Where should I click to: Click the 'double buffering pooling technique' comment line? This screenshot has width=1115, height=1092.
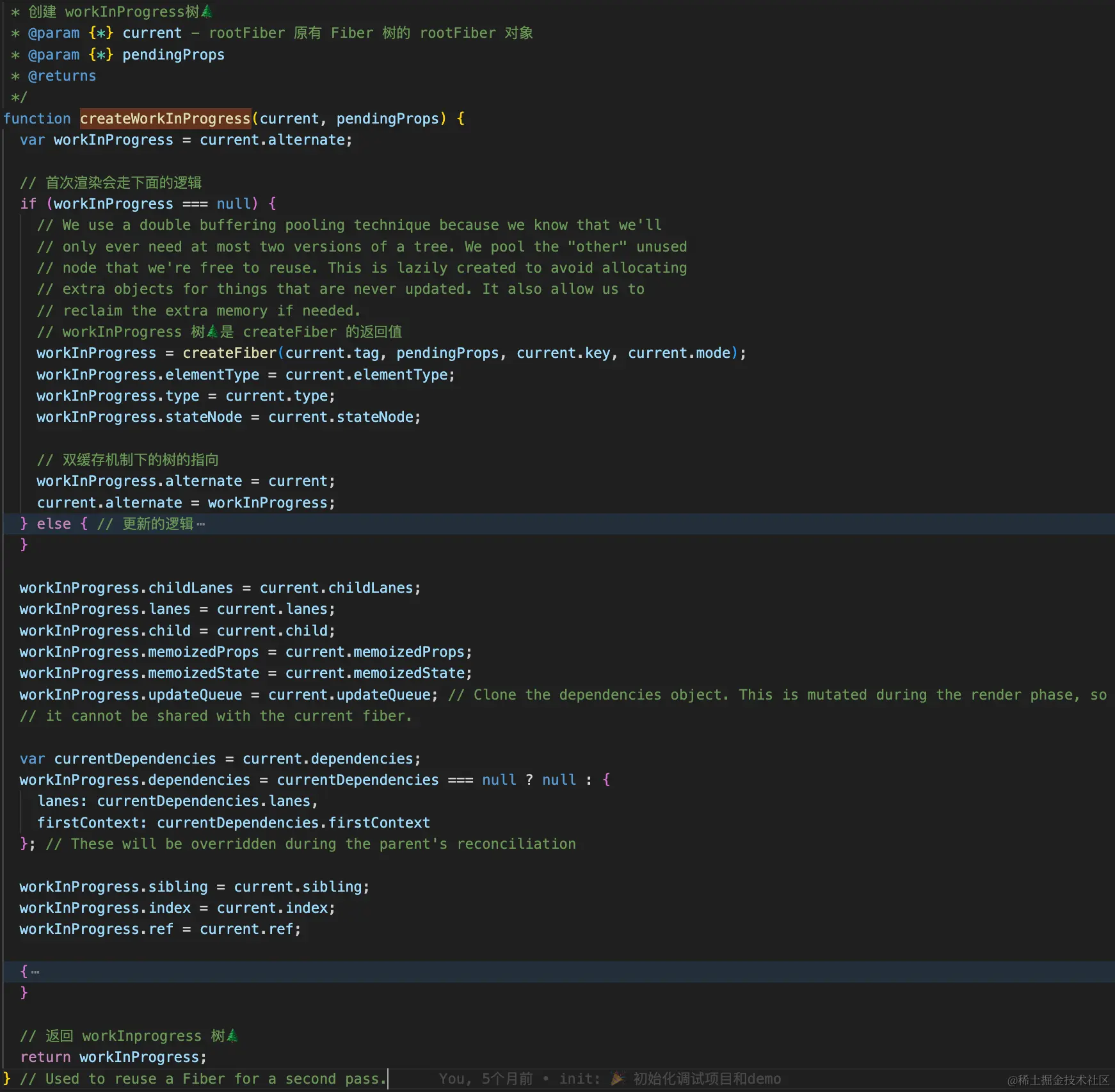(x=349, y=225)
